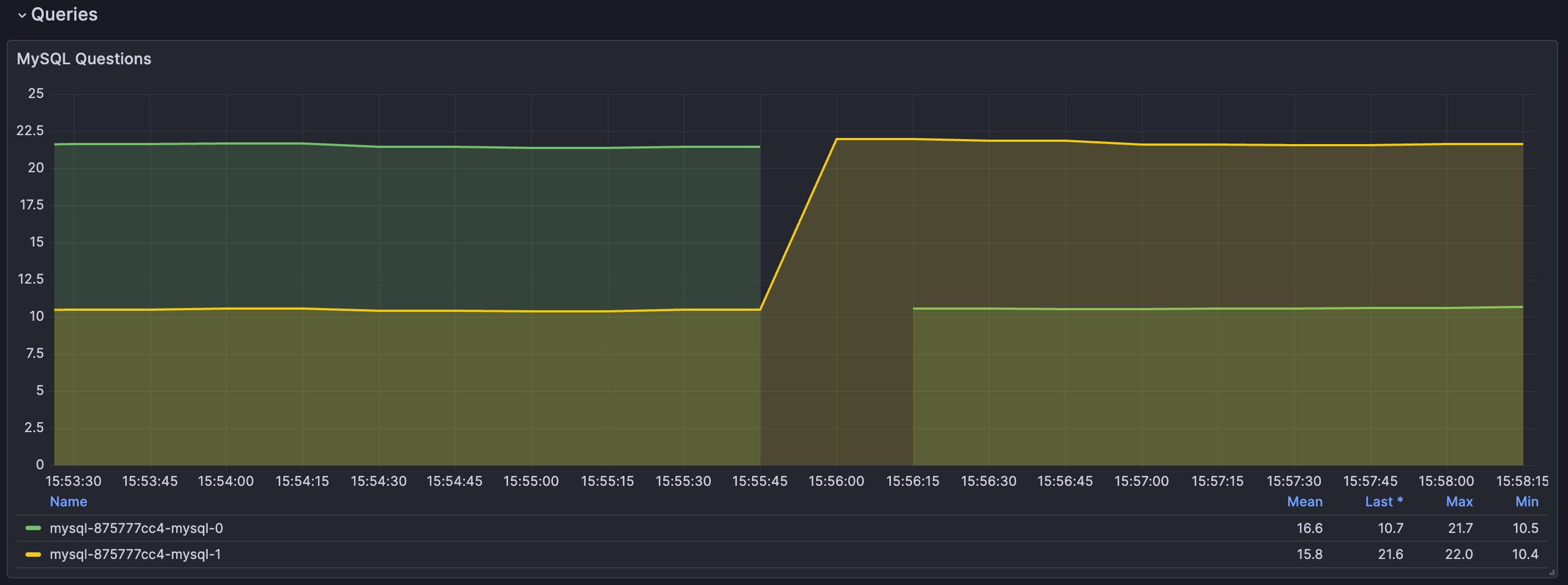Click the 15:56:00 time axis label
Screen dimensions: 1568x585
(x=836, y=481)
